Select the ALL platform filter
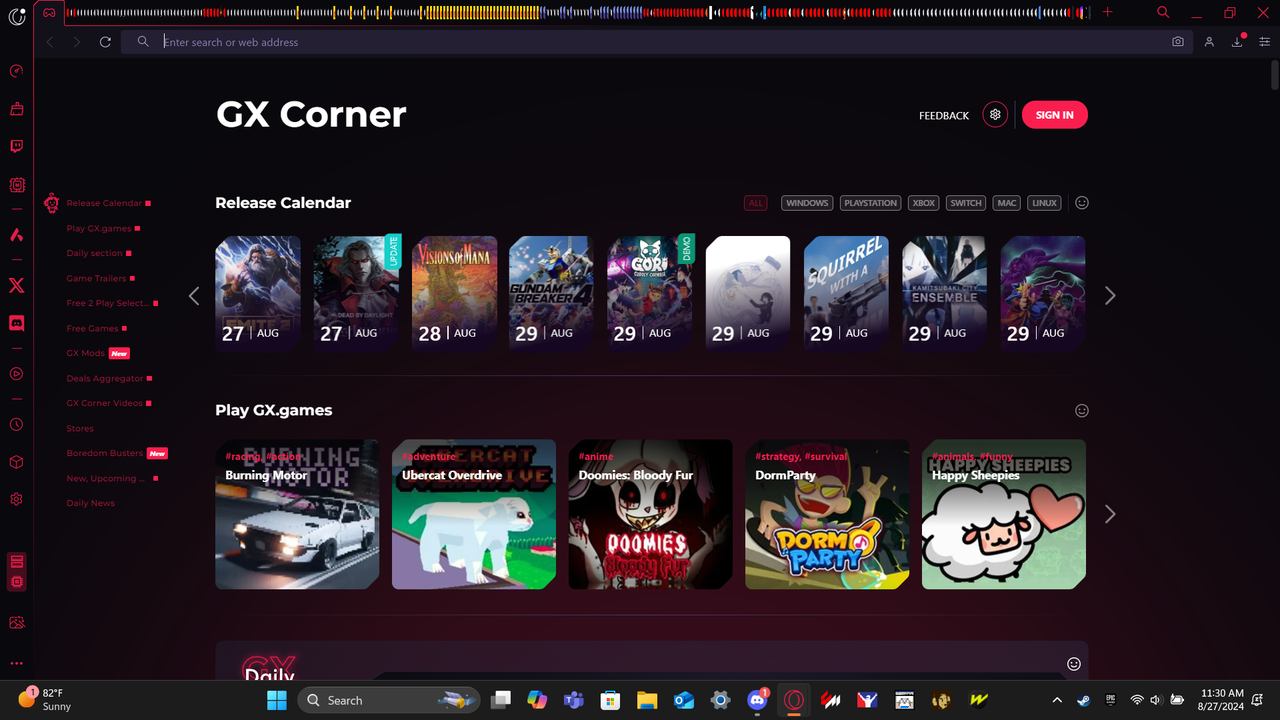Screen dimensions: 1280x720 pyautogui.click(x=756, y=203)
